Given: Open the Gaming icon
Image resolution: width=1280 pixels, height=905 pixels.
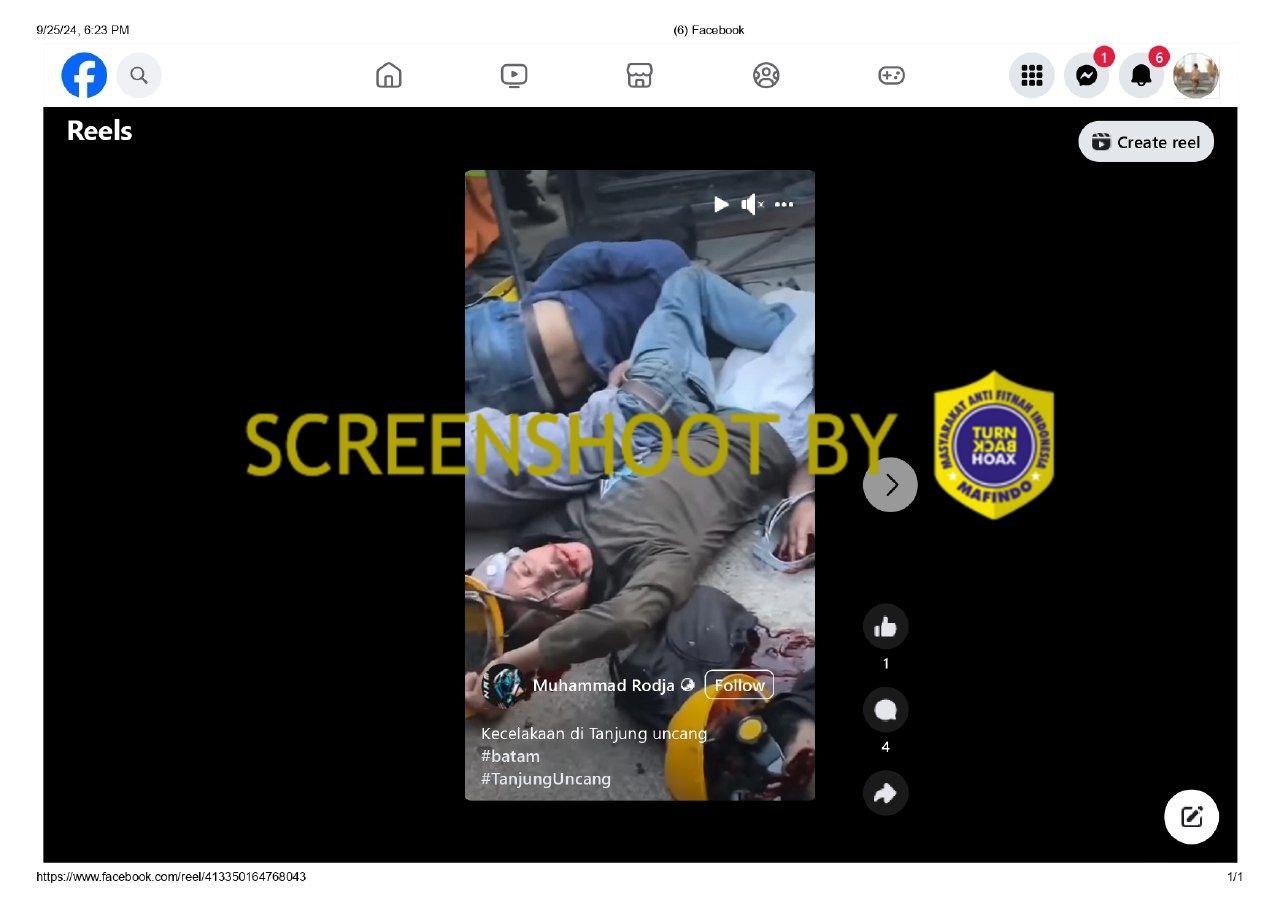Looking at the screenshot, I should click(x=891, y=75).
